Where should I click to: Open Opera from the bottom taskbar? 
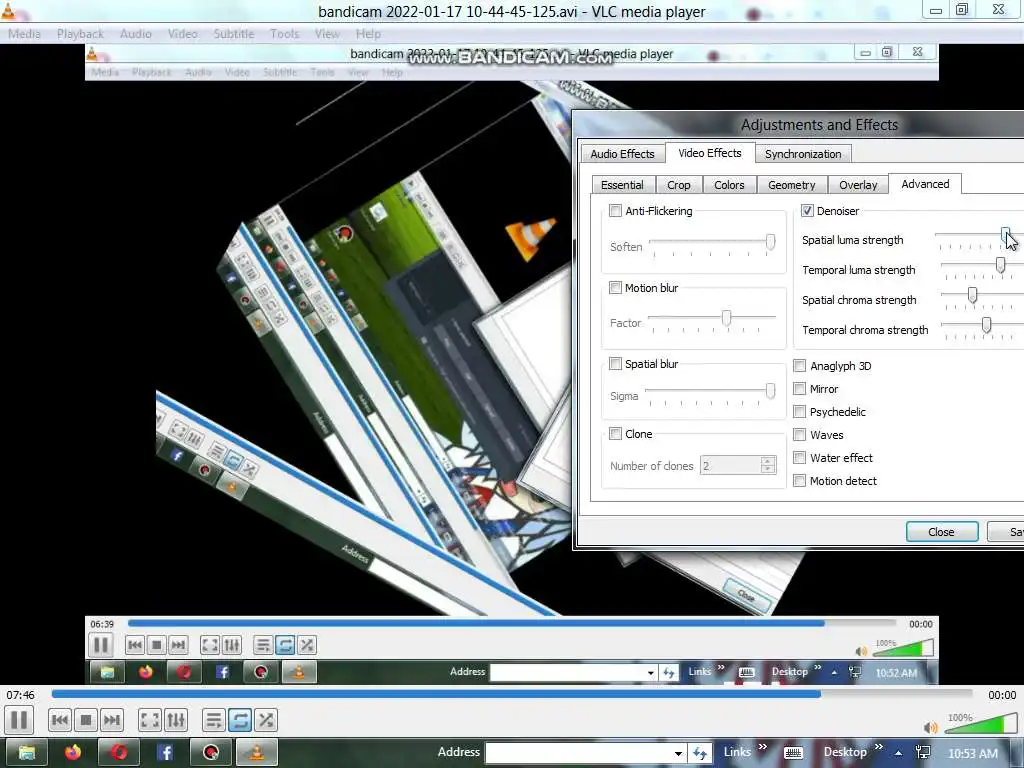[119, 752]
